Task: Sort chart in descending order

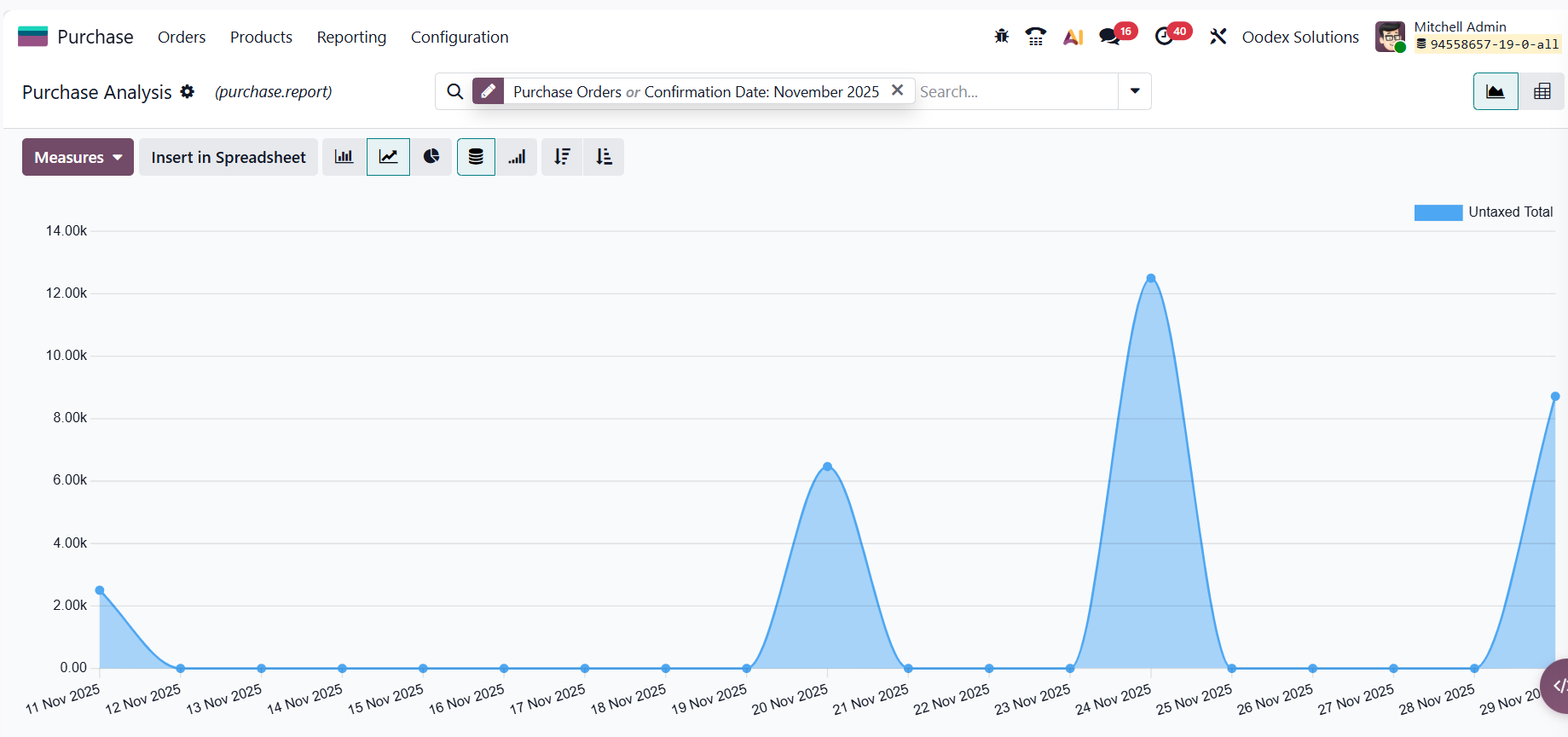Action: (562, 157)
